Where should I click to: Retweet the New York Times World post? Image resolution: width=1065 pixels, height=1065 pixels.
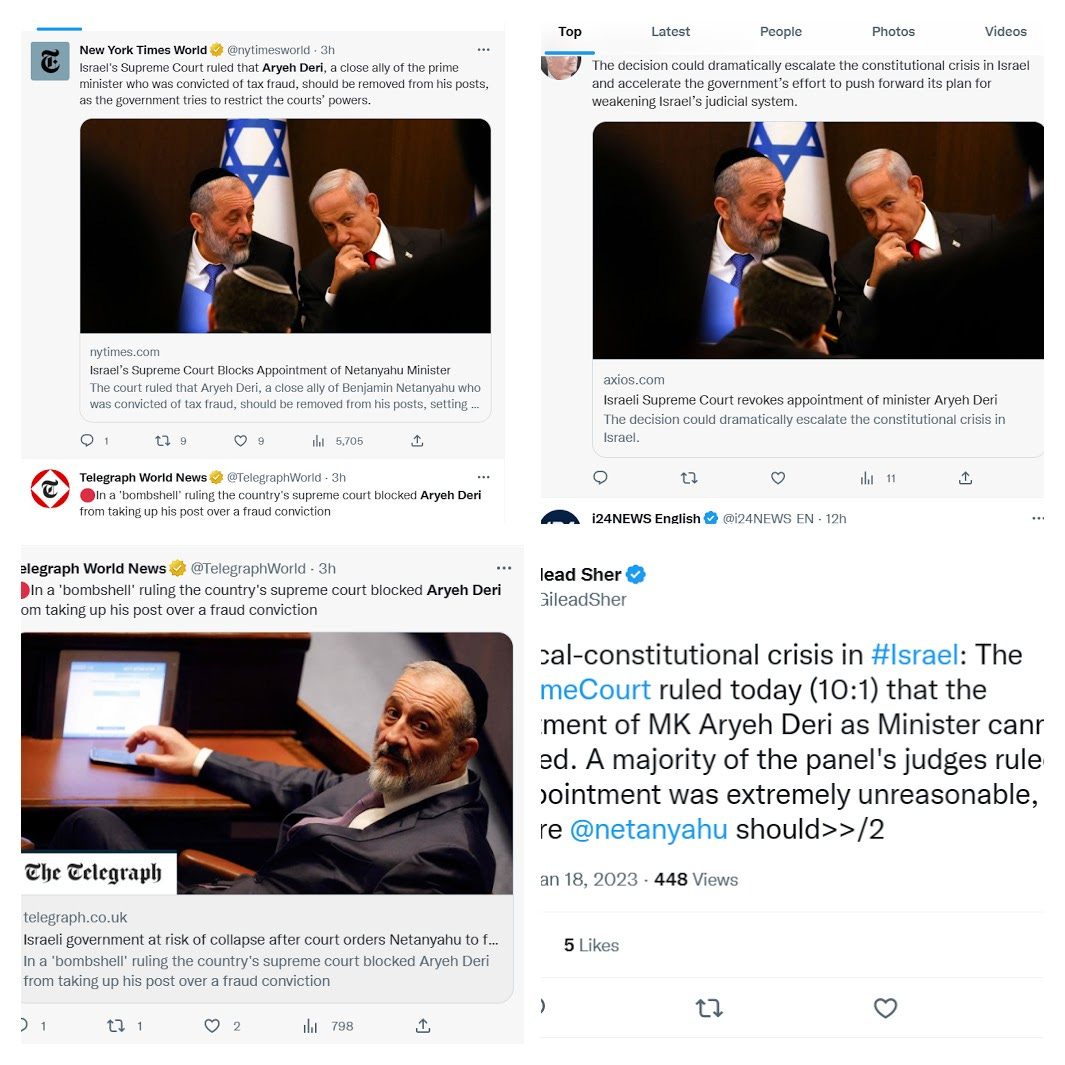click(162, 441)
